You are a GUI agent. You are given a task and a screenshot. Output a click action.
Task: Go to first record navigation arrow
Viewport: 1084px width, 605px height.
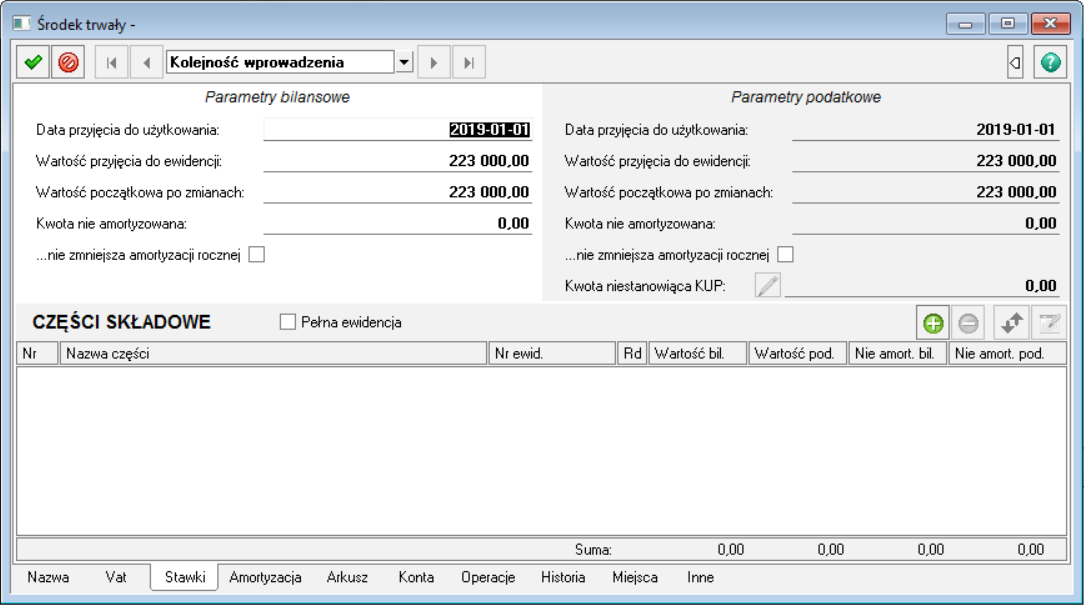(111, 62)
